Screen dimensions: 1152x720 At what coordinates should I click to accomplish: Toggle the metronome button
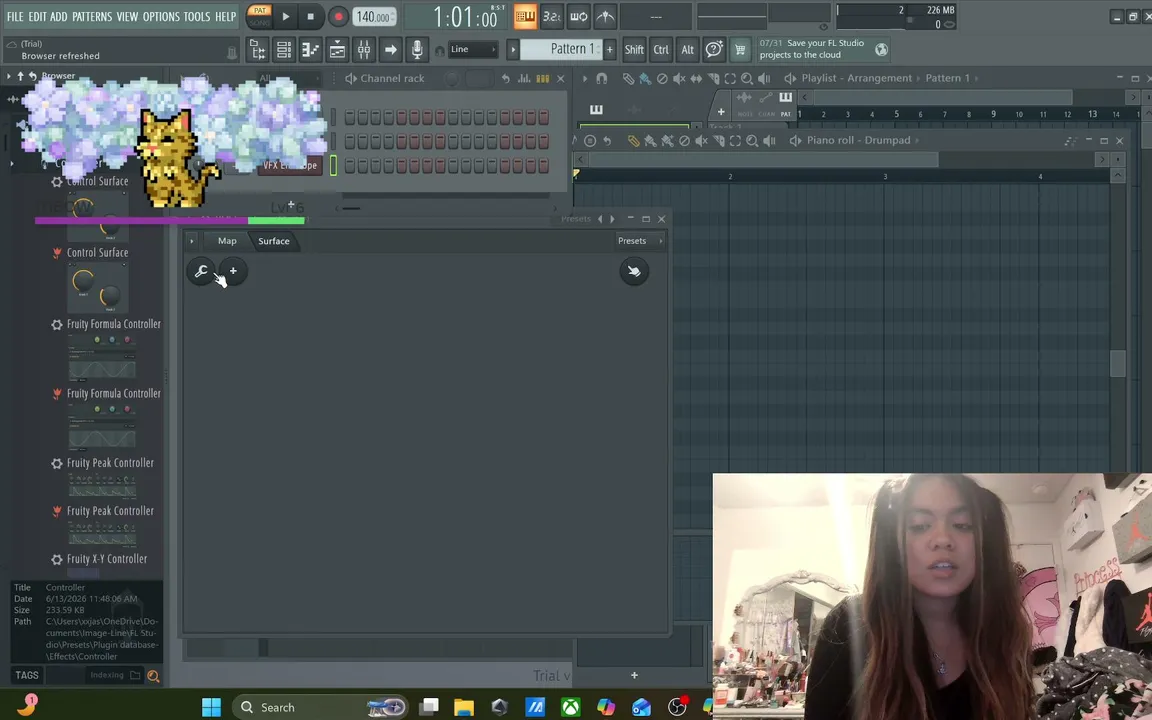(x=605, y=16)
